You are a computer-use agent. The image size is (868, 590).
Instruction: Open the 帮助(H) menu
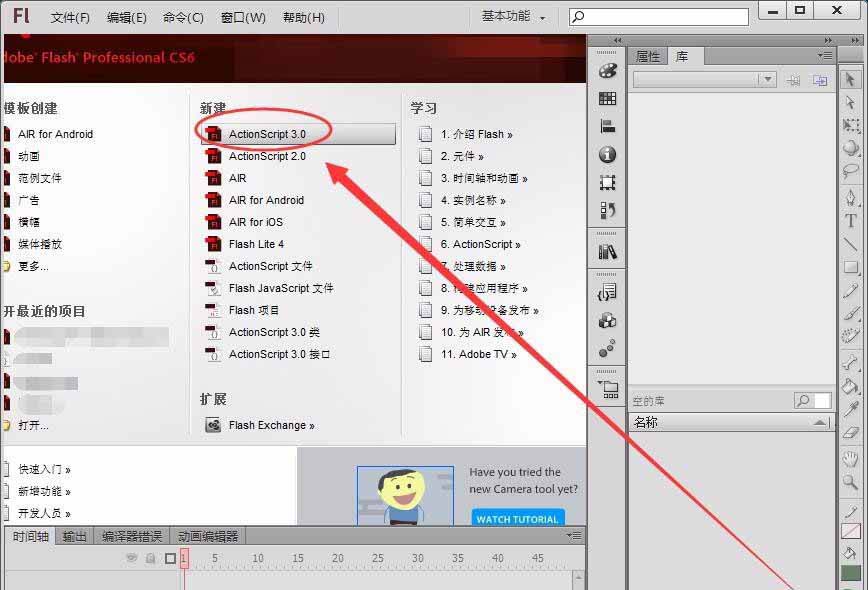click(x=304, y=18)
